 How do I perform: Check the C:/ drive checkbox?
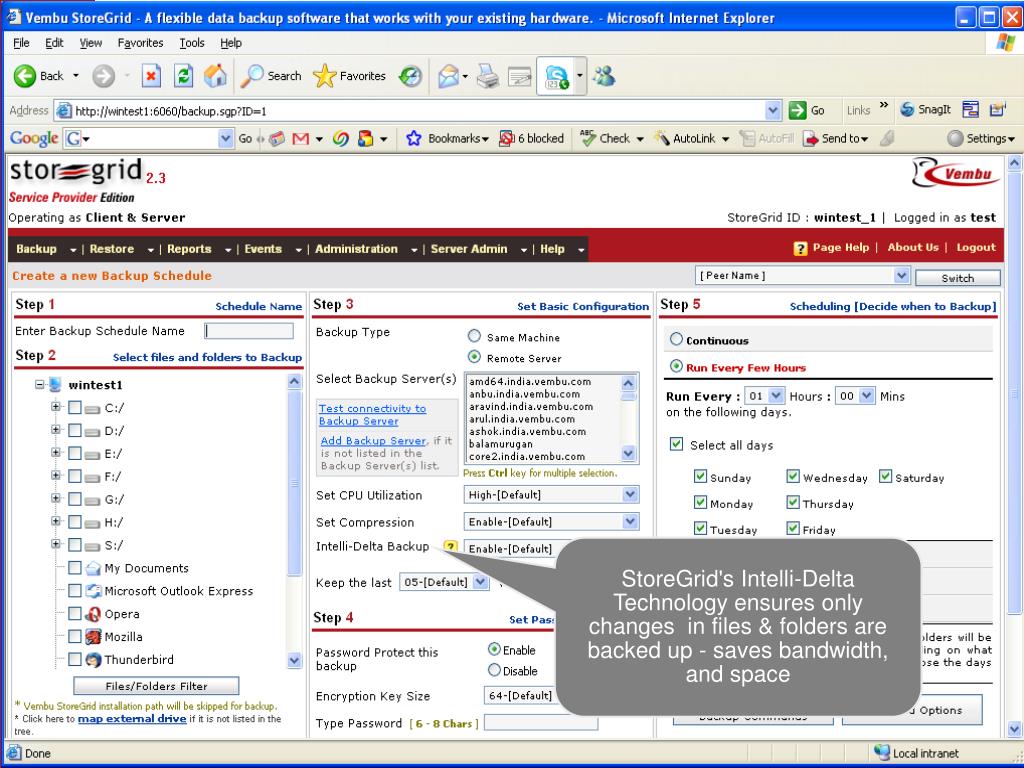click(x=75, y=408)
